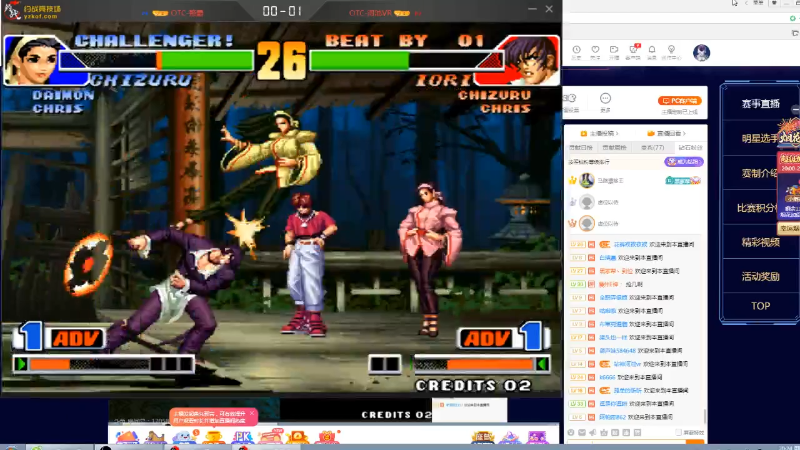Open the PK gift icon

(x=242, y=437)
